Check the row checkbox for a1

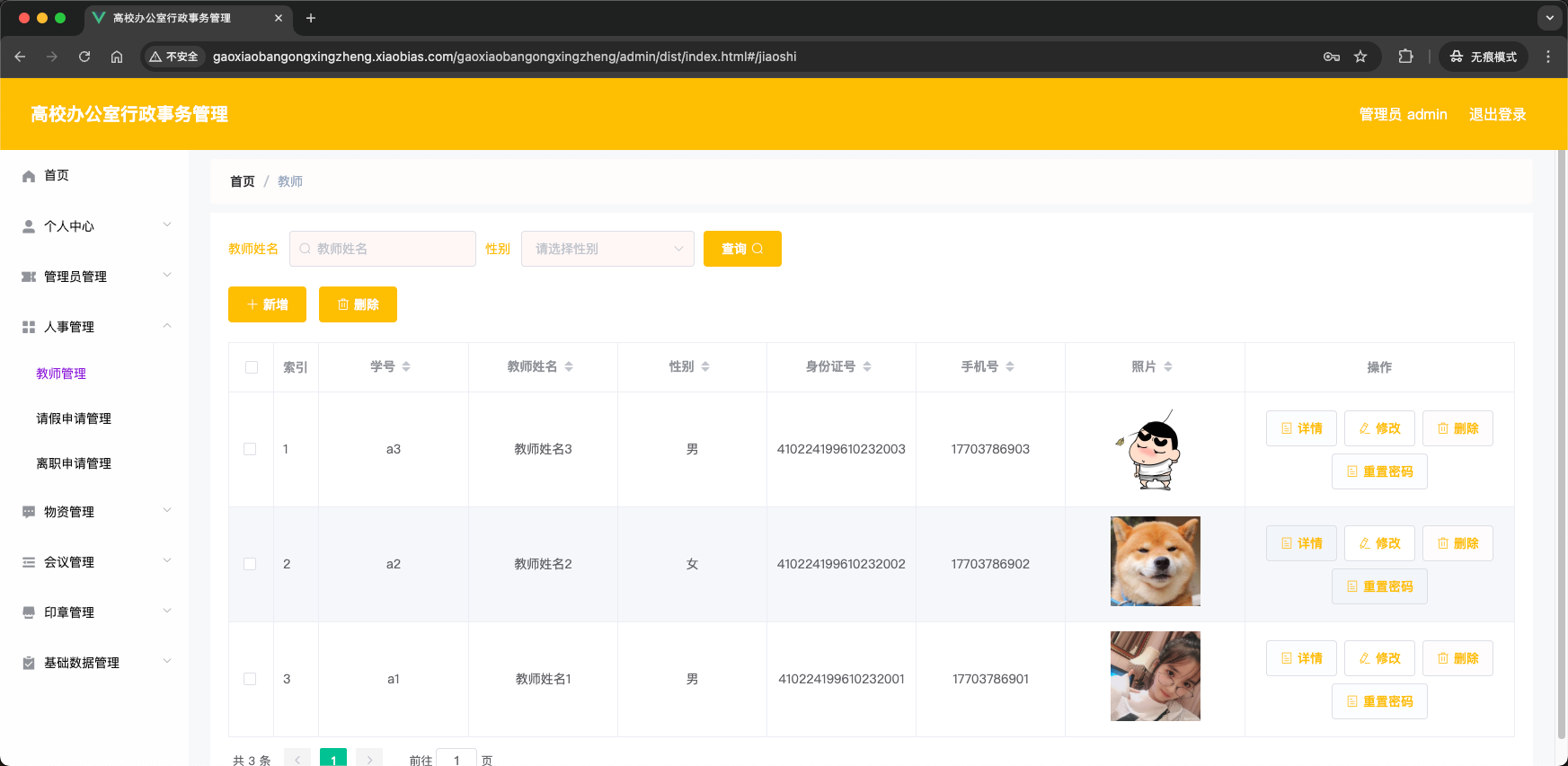(250, 679)
